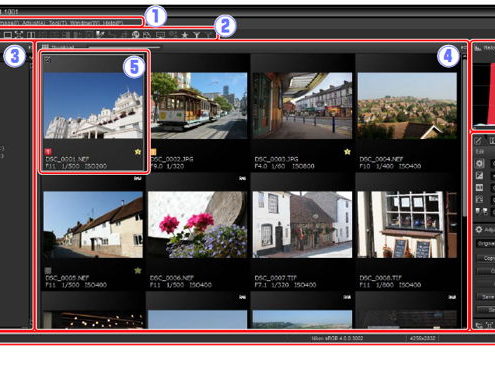The height and width of the screenshot is (365, 495).
Task: Tick the checkbox on the DSC_0001.NEF thumbnail
Action: pos(48,60)
